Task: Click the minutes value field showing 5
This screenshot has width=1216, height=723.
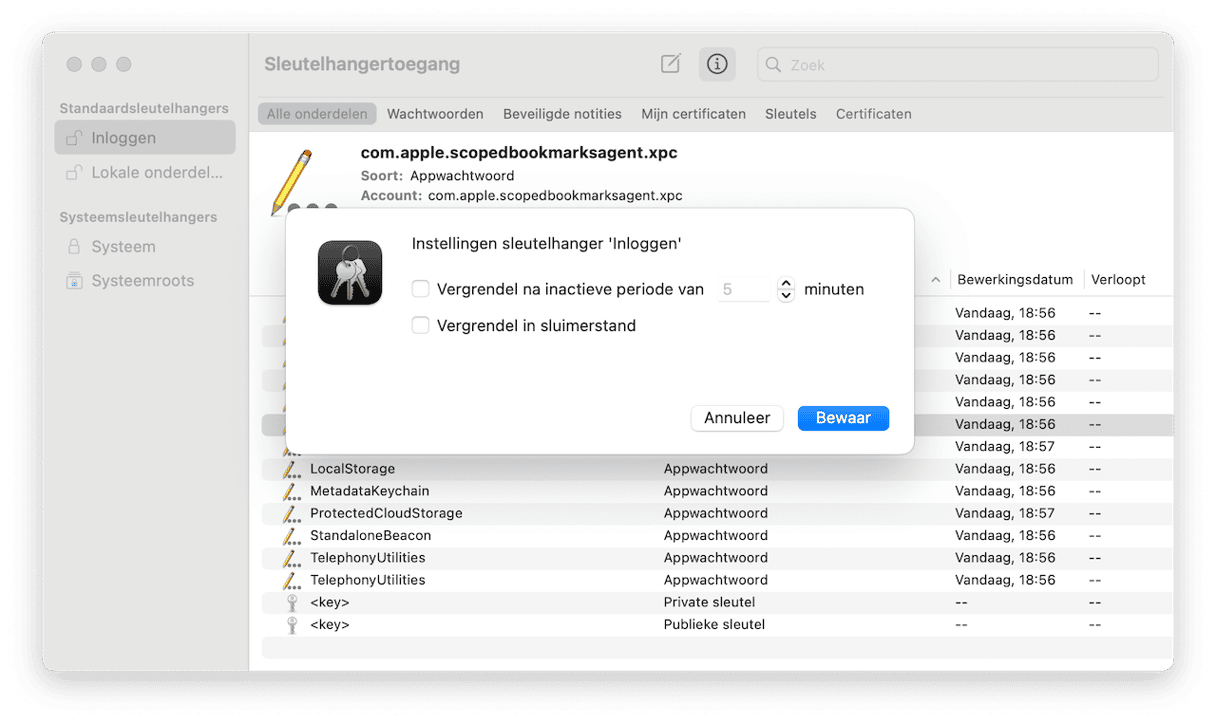Action: 744,289
